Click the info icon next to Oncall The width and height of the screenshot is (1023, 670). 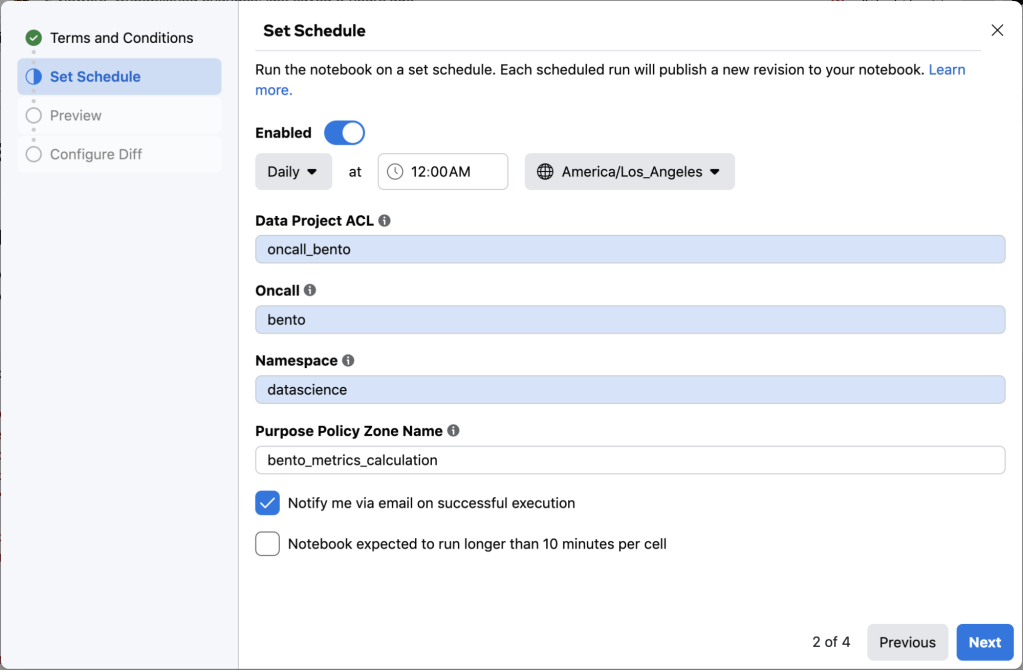(310, 291)
